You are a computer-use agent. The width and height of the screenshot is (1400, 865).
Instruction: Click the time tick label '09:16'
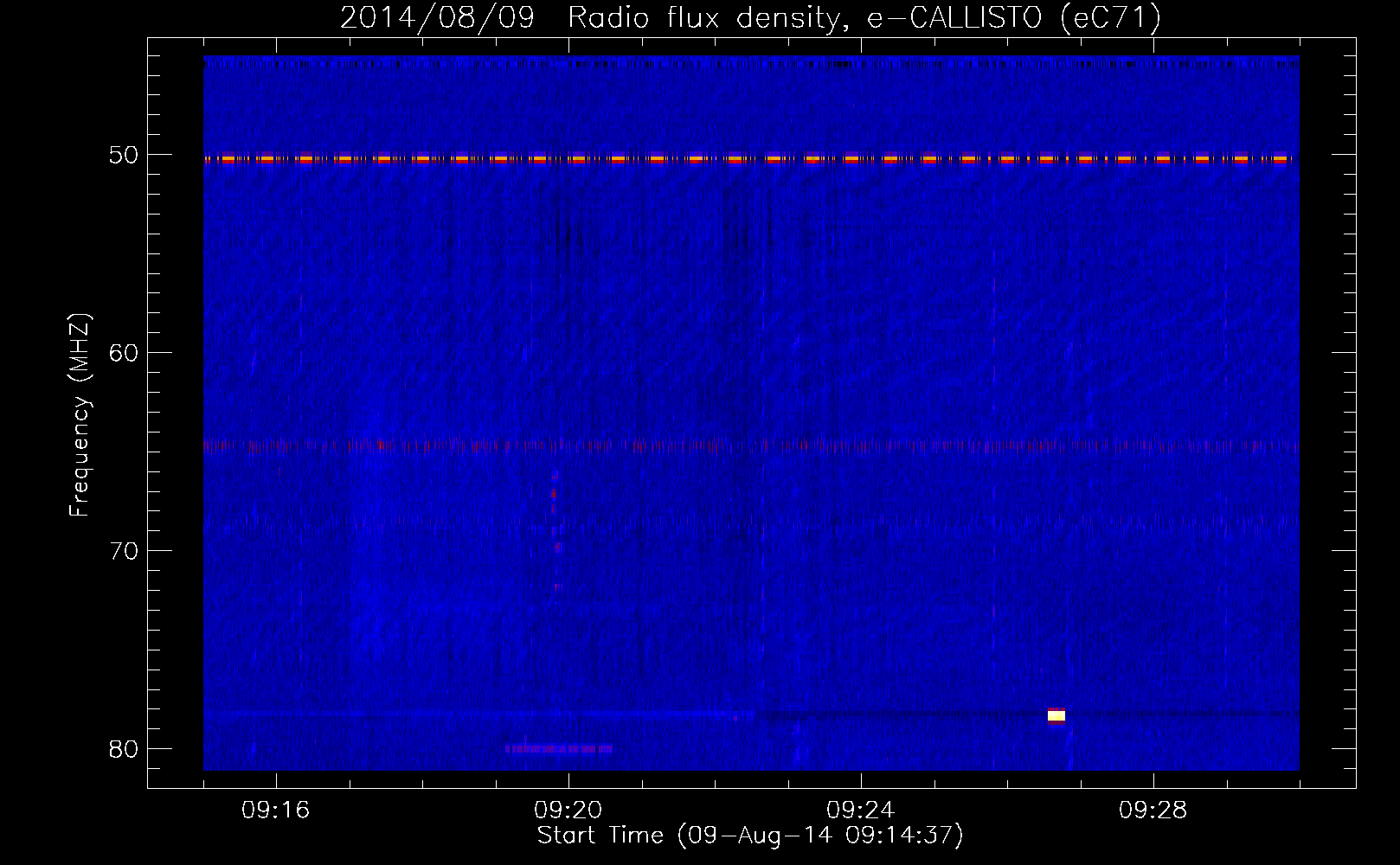276,811
